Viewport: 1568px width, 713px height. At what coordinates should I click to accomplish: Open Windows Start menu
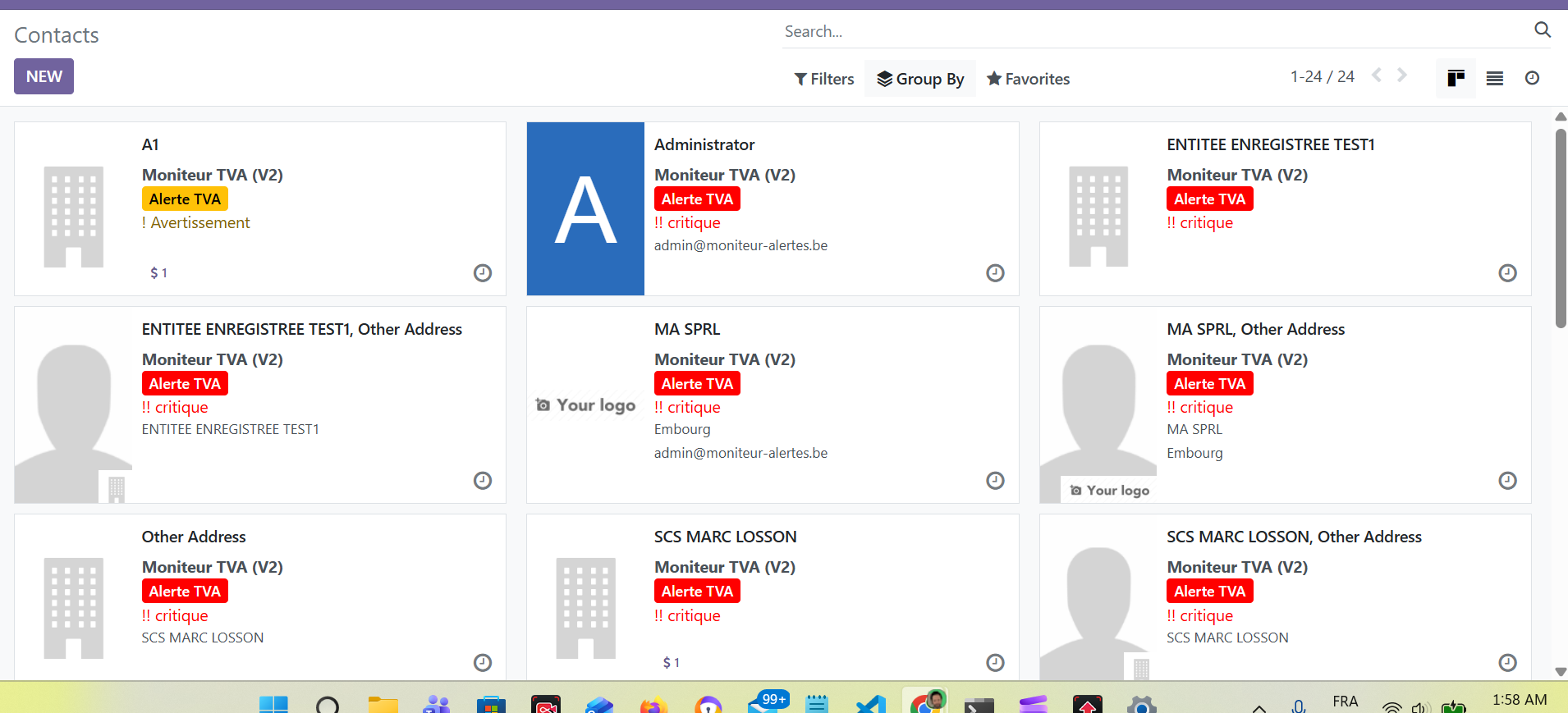click(273, 705)
